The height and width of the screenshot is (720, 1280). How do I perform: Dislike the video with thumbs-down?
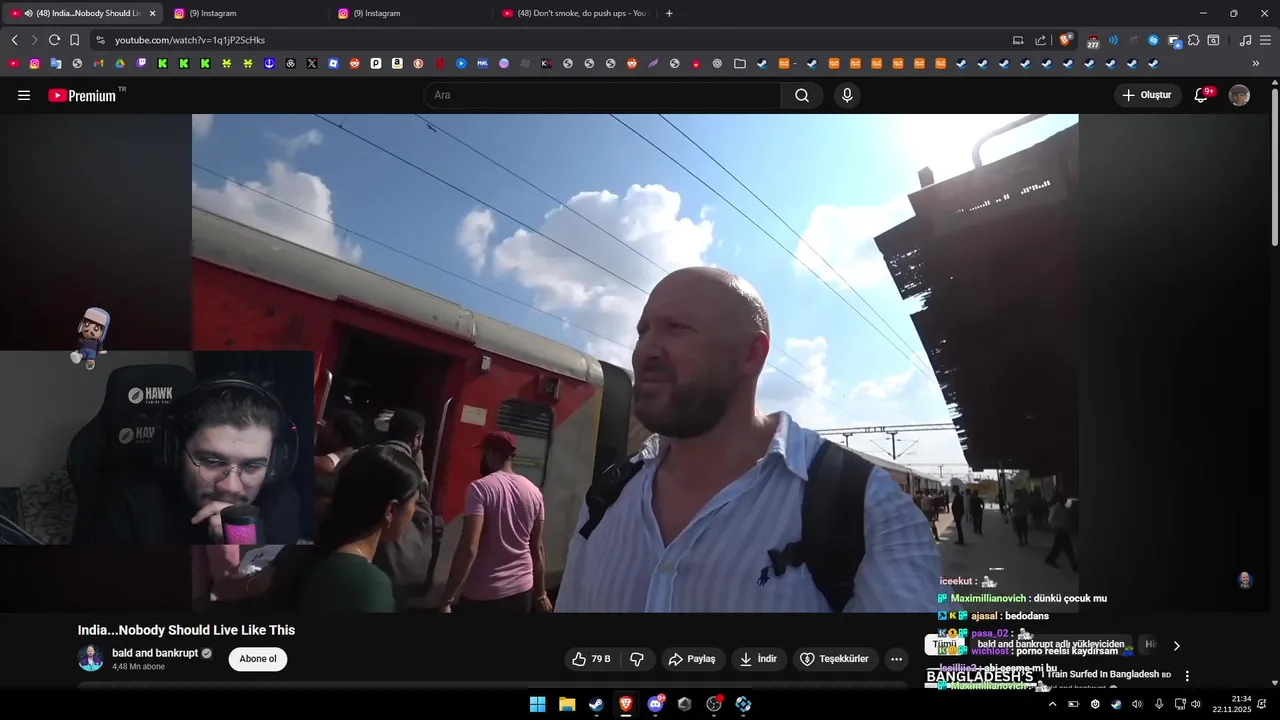pyautogui.click(x=637, y=659)
